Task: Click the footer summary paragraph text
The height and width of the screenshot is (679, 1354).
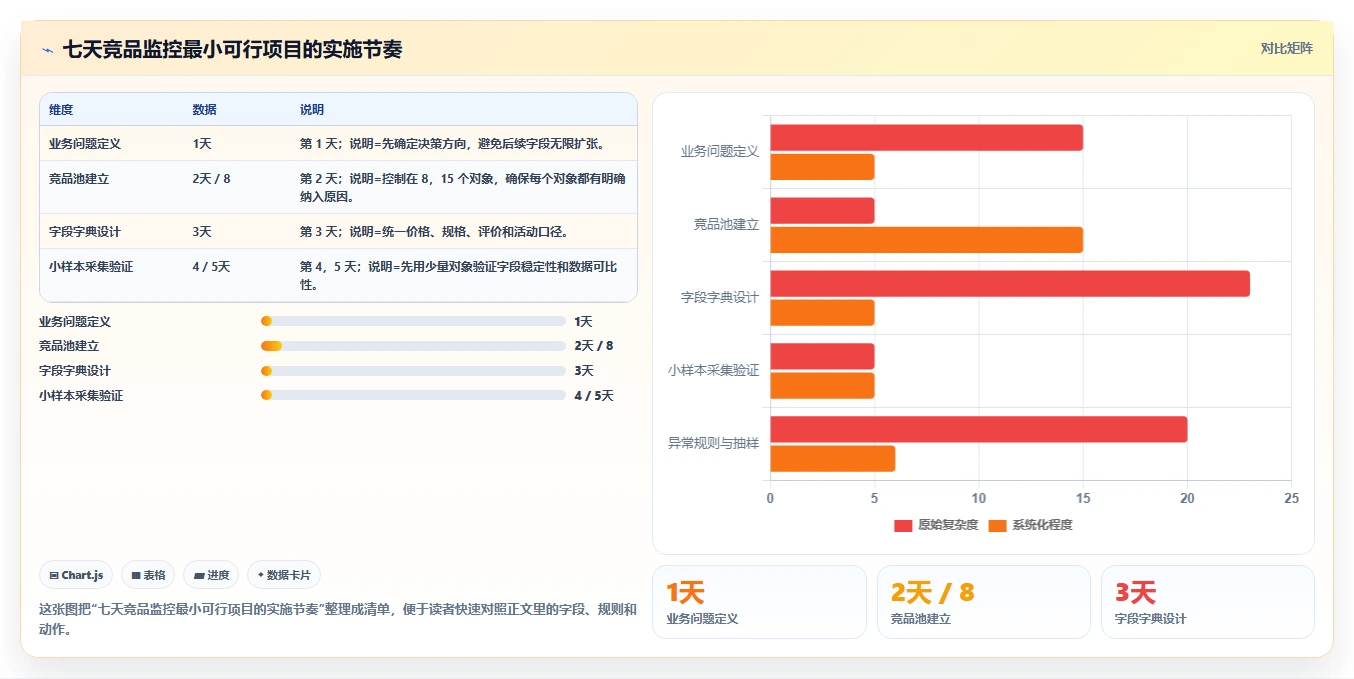Action: point(338,619)
